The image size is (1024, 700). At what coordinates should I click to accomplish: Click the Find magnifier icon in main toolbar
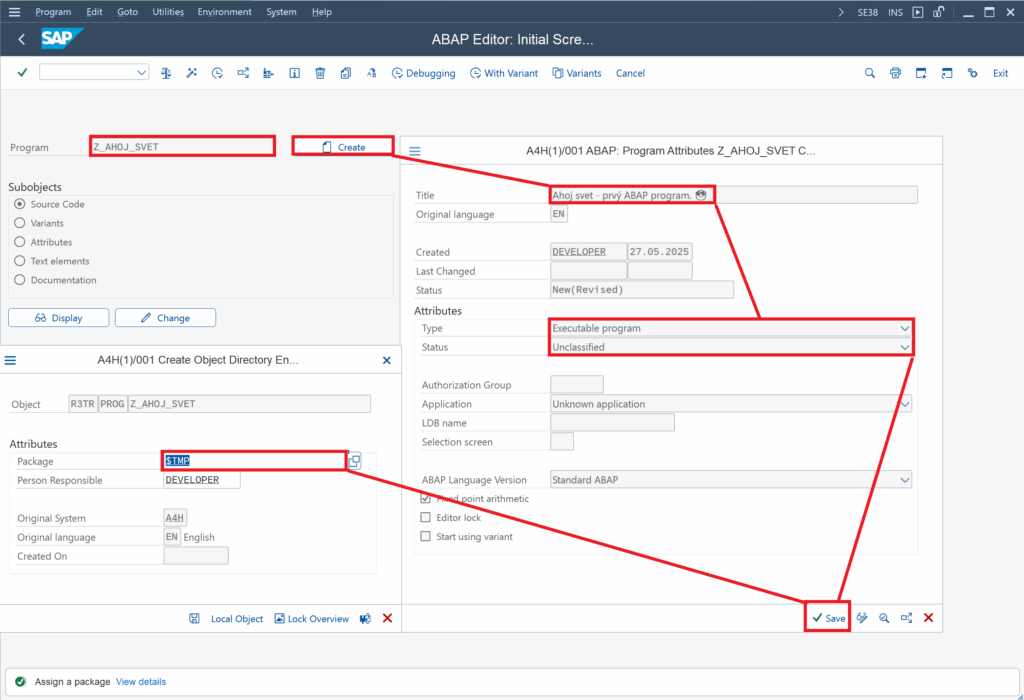870,73
